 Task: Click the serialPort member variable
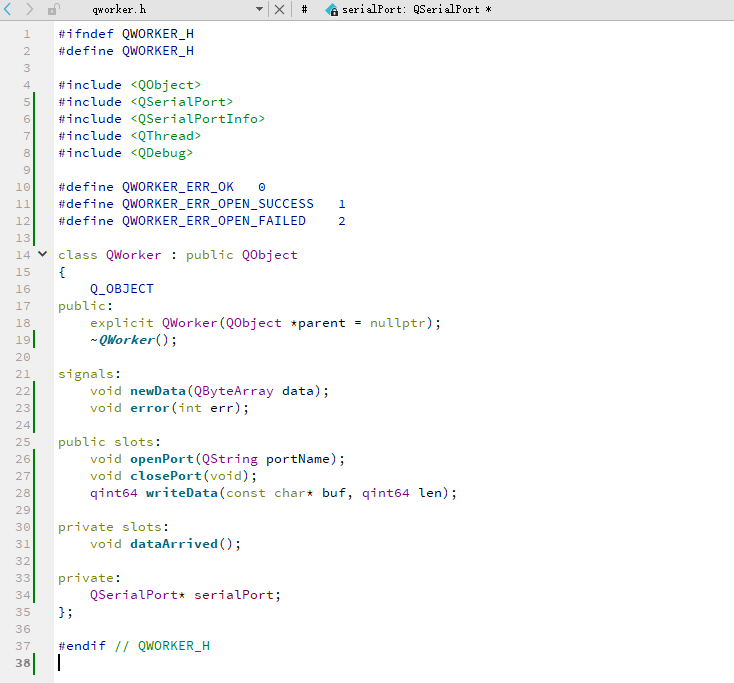[234, 595]
